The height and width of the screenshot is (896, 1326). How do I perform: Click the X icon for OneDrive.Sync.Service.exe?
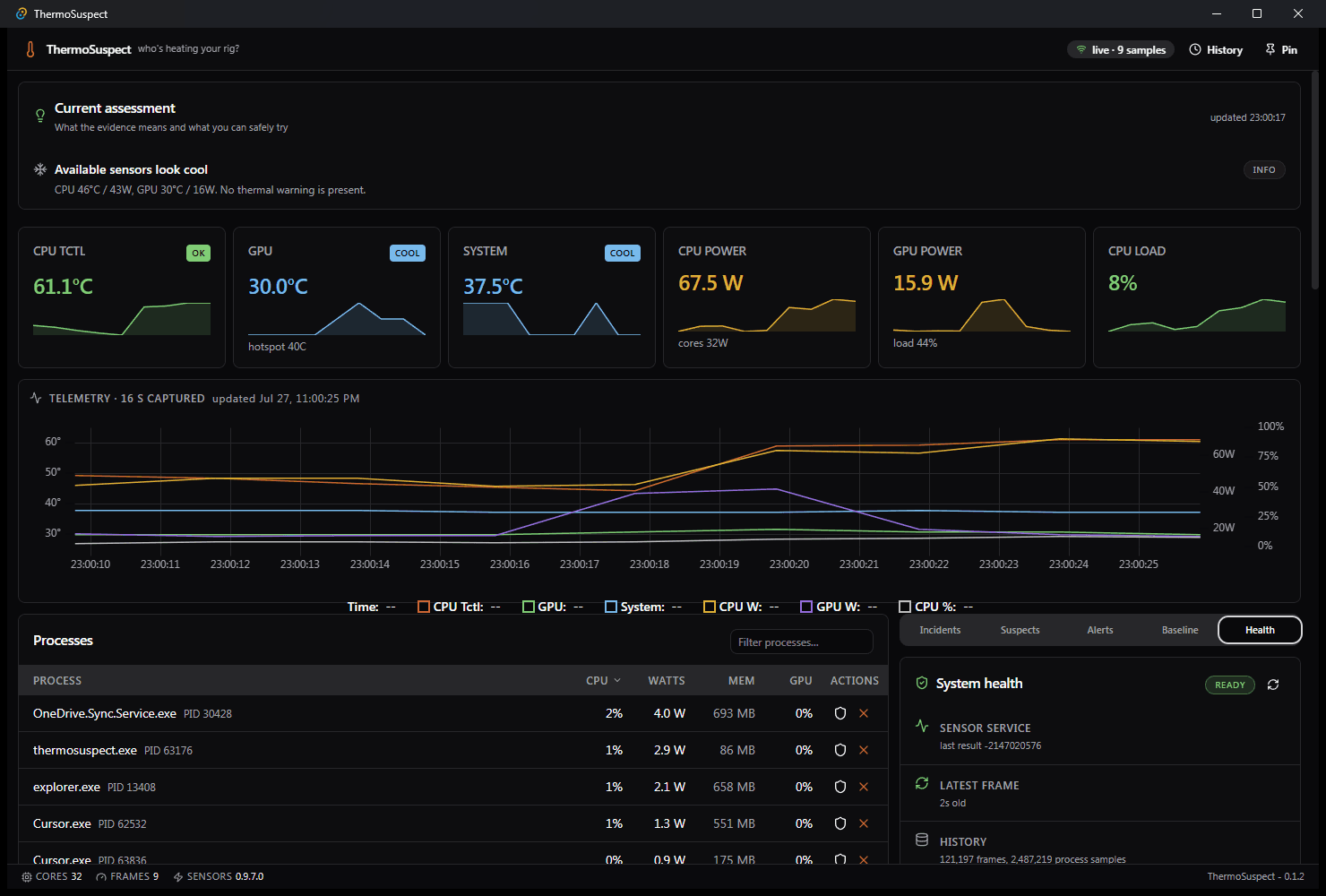point(864,713)
